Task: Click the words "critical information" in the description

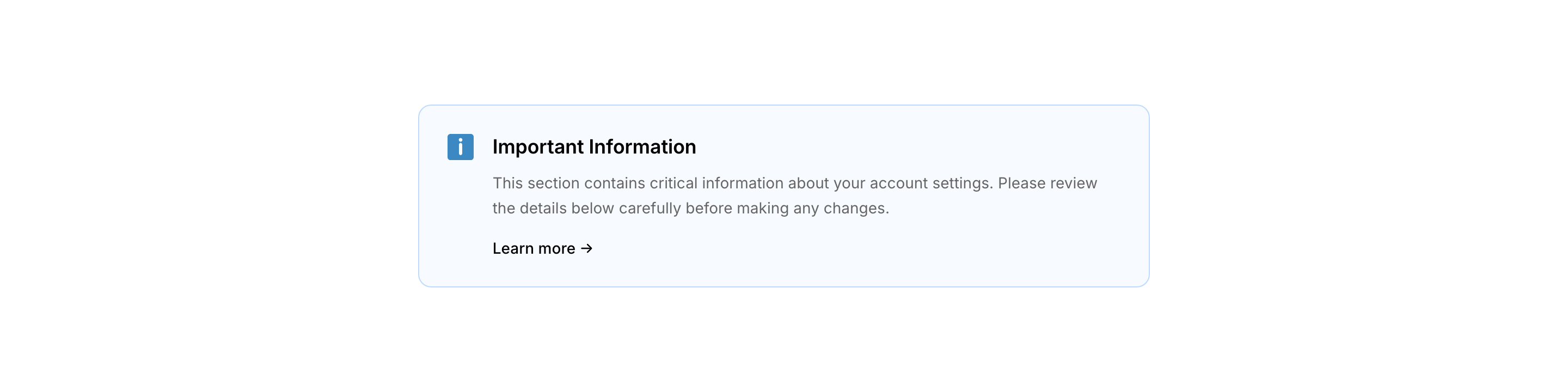Action: pos(716,183)
